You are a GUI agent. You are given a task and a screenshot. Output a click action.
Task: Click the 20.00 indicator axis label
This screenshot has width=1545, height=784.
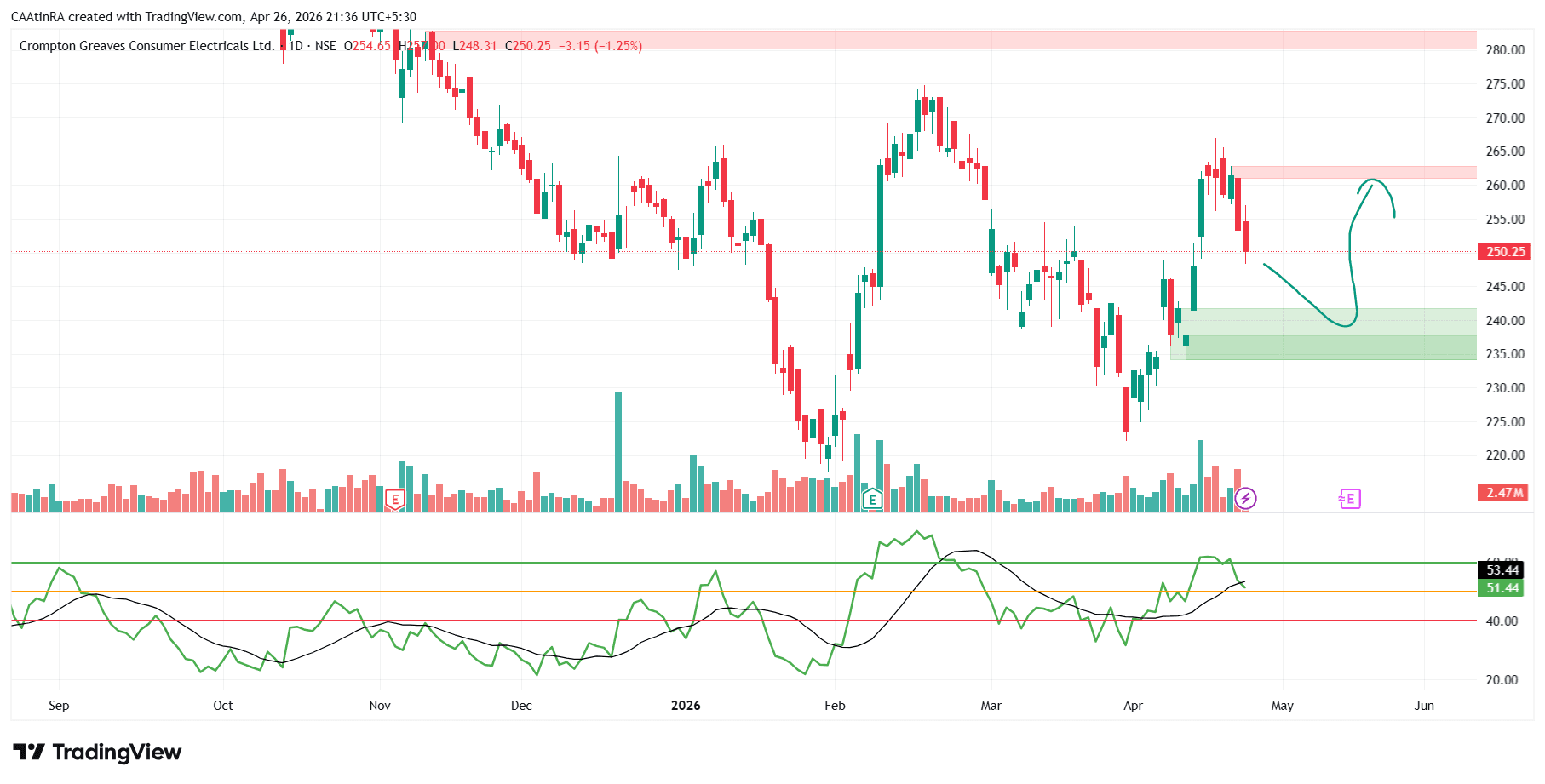click(1502, 680)
